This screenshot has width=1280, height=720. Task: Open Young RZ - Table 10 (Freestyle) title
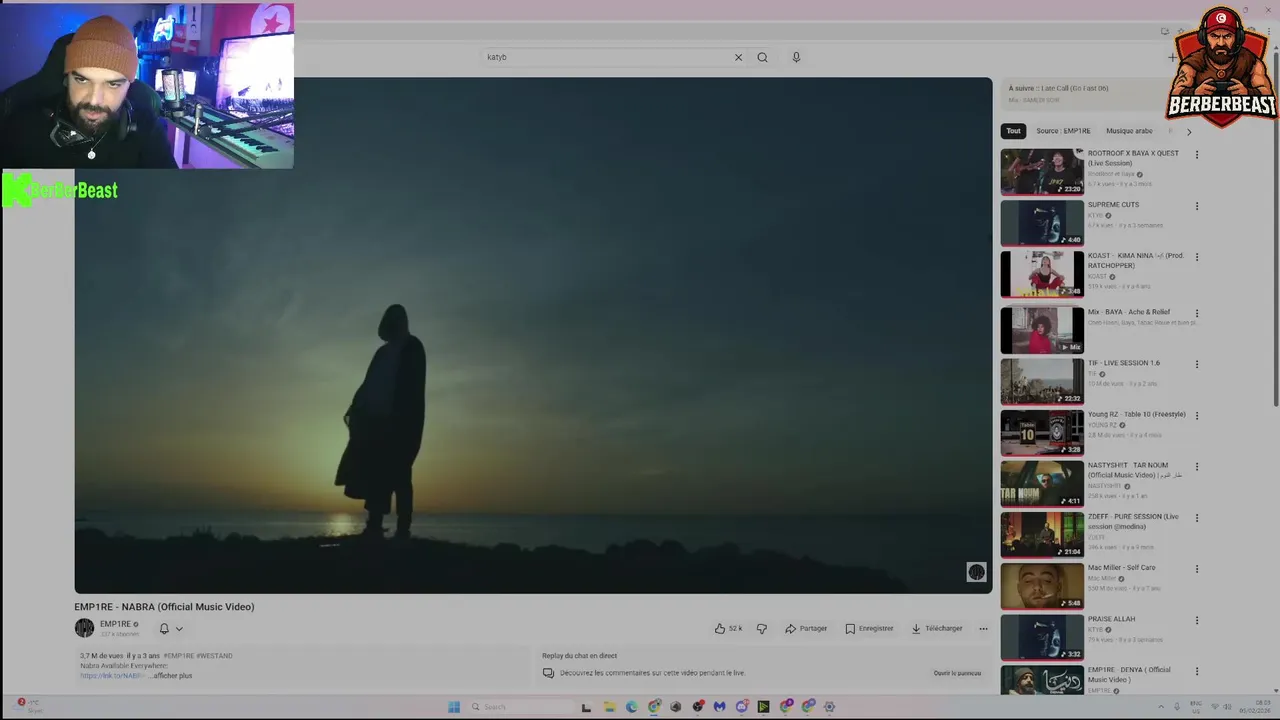pyautogui.click(x=1136, y=414)
